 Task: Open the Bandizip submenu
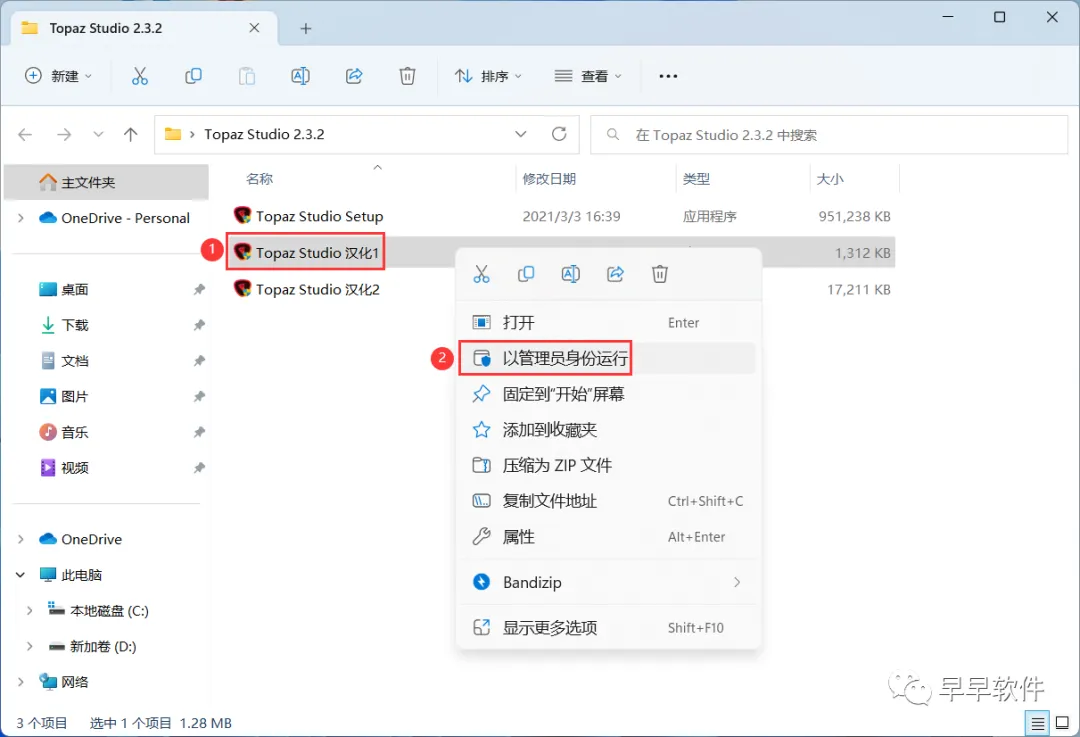608,583
